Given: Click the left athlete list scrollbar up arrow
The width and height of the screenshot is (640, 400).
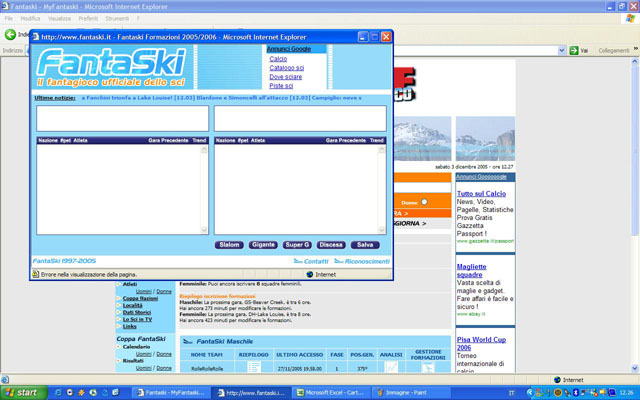Looking at the screenshot, I should (204, 150).
